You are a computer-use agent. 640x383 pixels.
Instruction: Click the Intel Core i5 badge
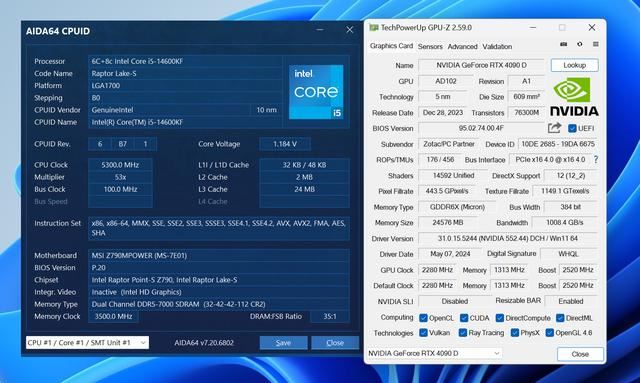pos(316,92)
